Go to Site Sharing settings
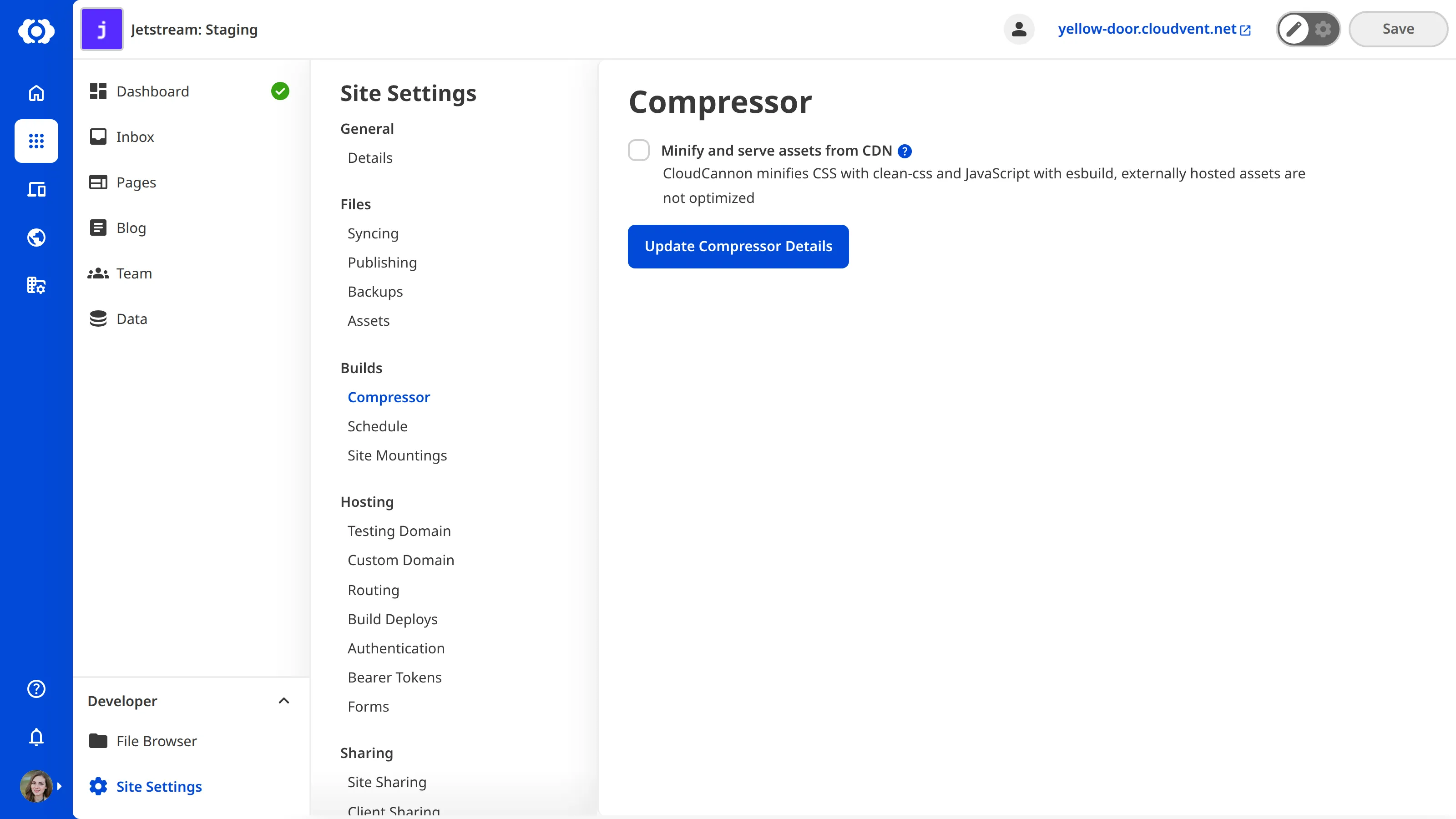The height and width of the screenshot is (819, 1456). (387, 782)
